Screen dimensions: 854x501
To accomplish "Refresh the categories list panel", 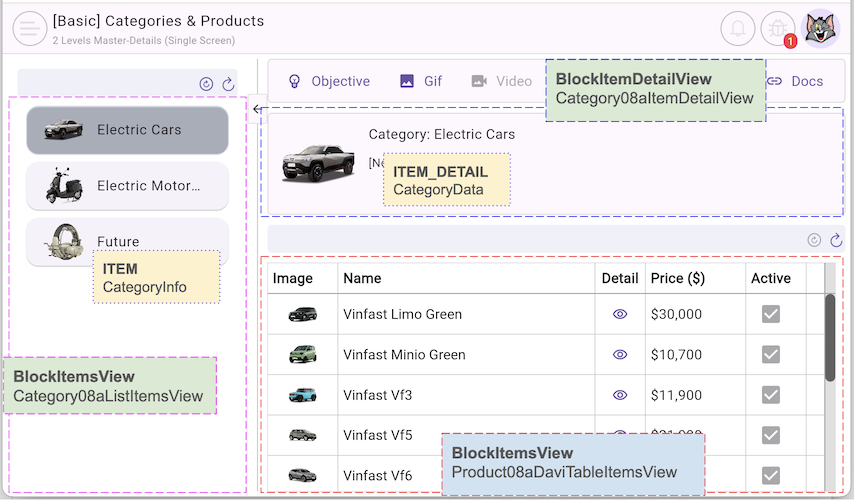I will 228,85.
